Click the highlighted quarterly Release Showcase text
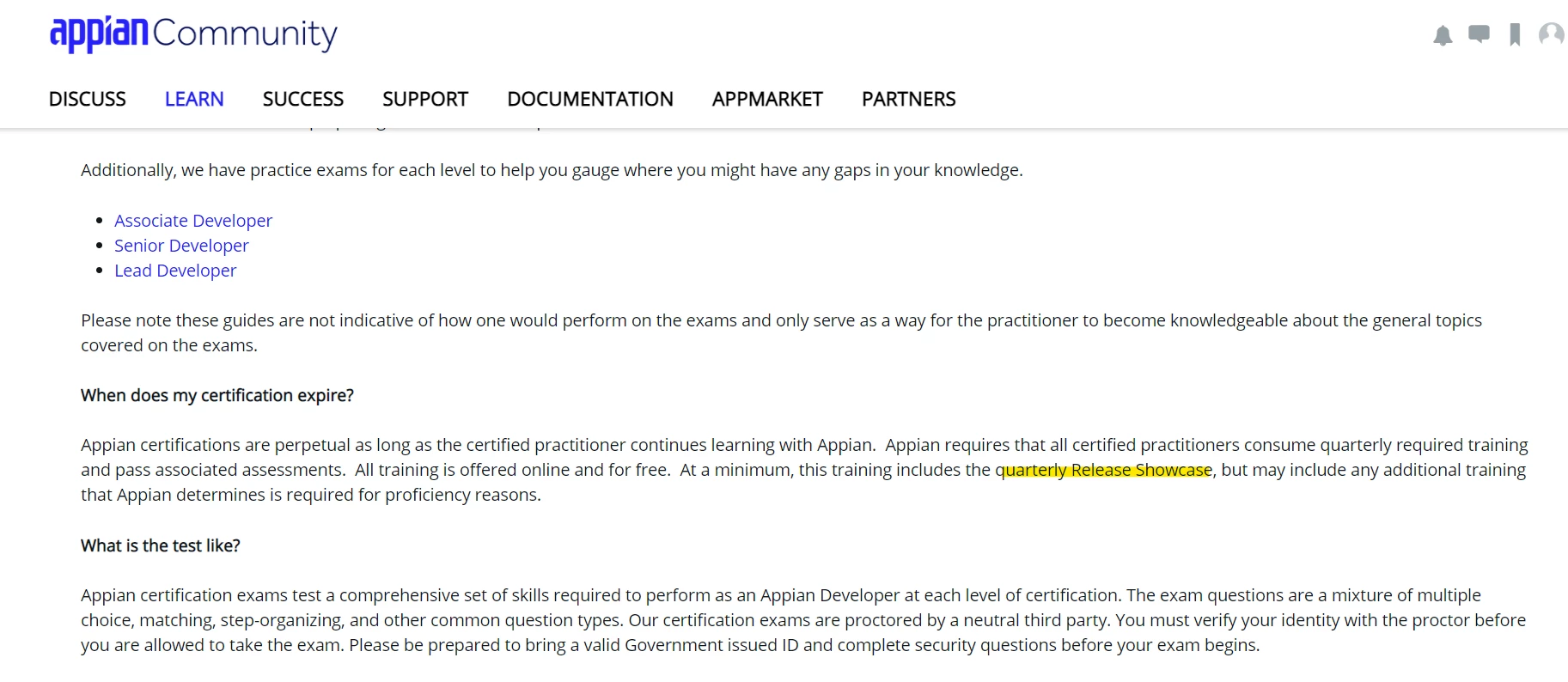The image size is (1568, 682). click(x=1104, y=470)
